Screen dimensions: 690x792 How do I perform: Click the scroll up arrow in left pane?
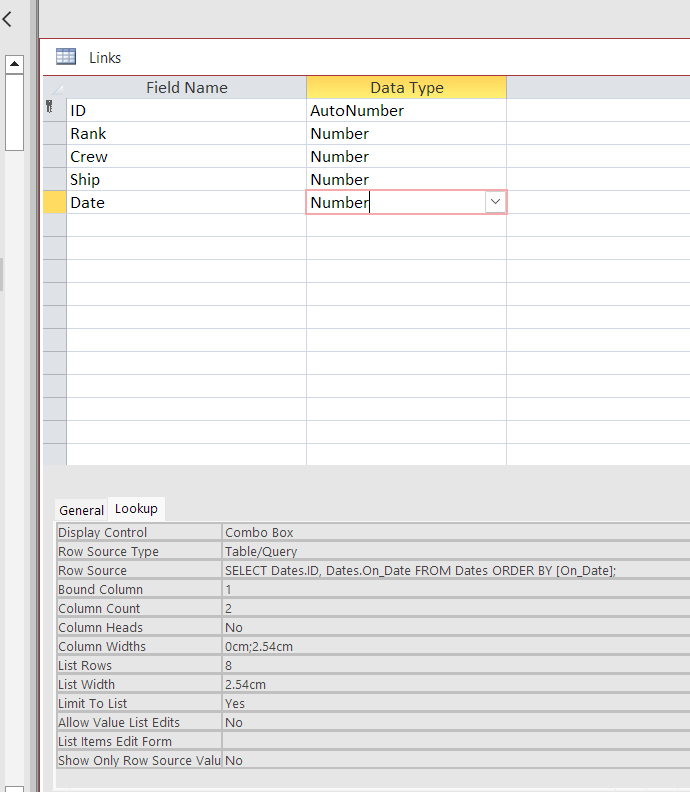[x=14, y=64]
